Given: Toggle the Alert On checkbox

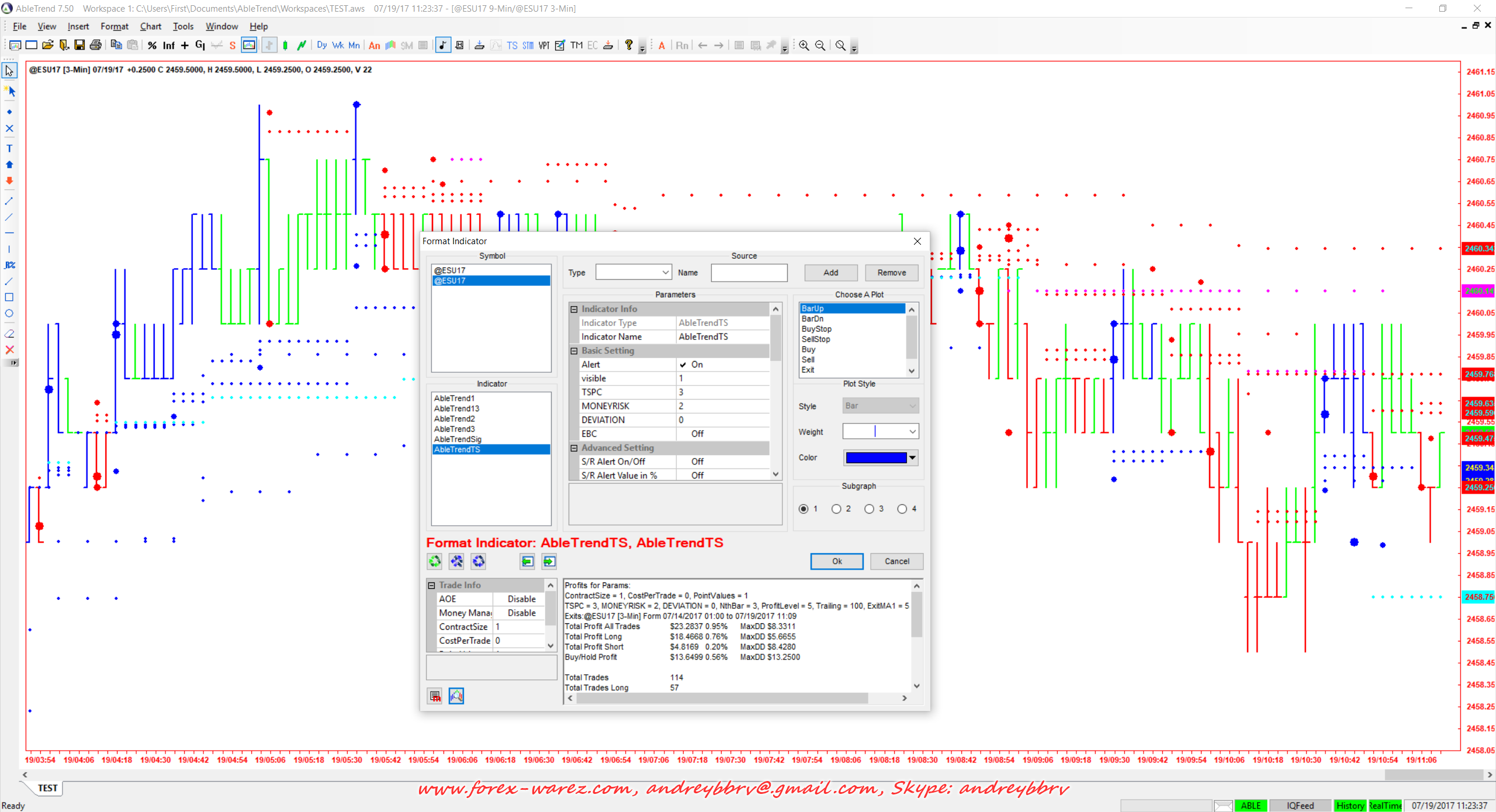Looking at the screenshot, I should (683, 365).
